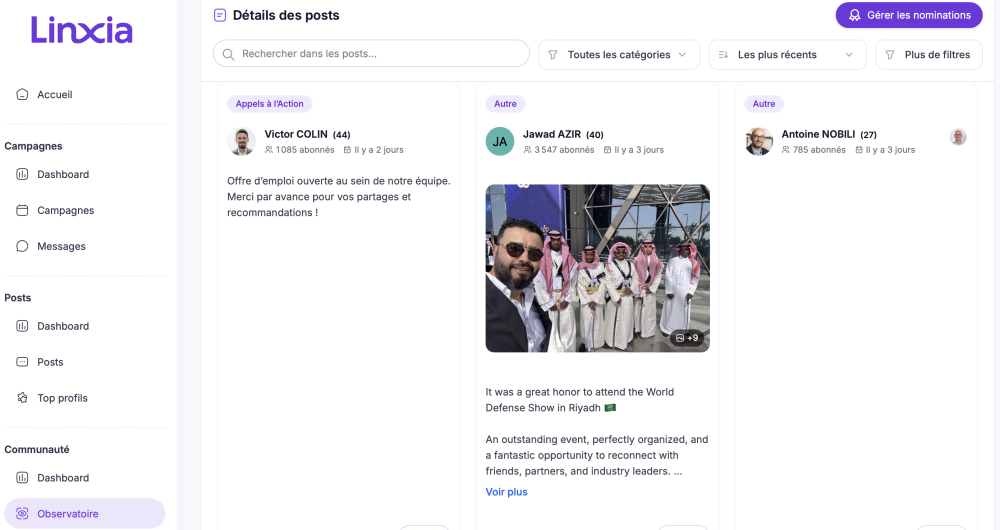The image size is (1000, 530).
Task: Click the +9 more images badge
Action: coord(687,338)
